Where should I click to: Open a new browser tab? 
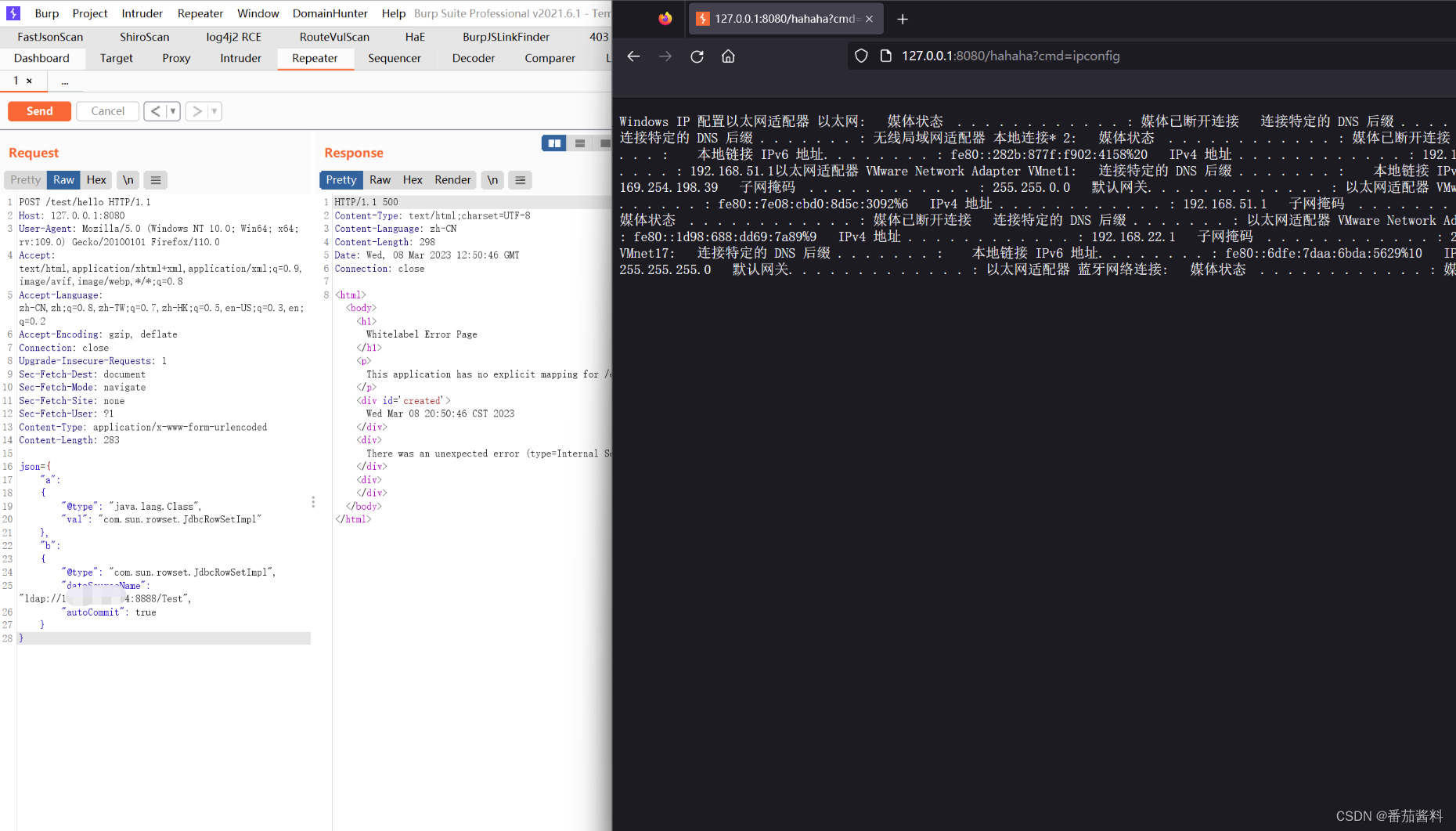pyautogui.click(x=903, y=19)
